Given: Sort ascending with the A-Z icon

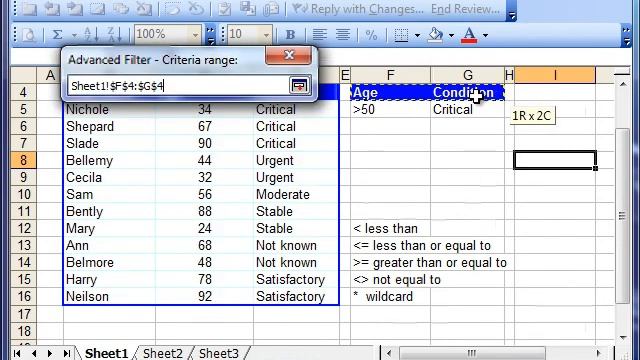Looking at the screenshot, I should pyautogui.click(x=91, y=35).
